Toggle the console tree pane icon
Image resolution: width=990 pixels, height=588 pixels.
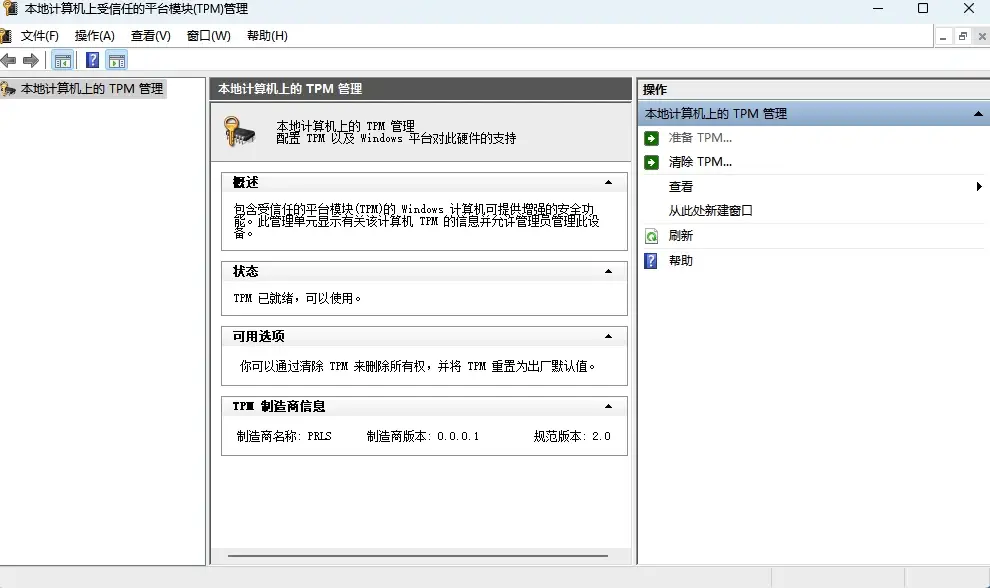[63, 61]
